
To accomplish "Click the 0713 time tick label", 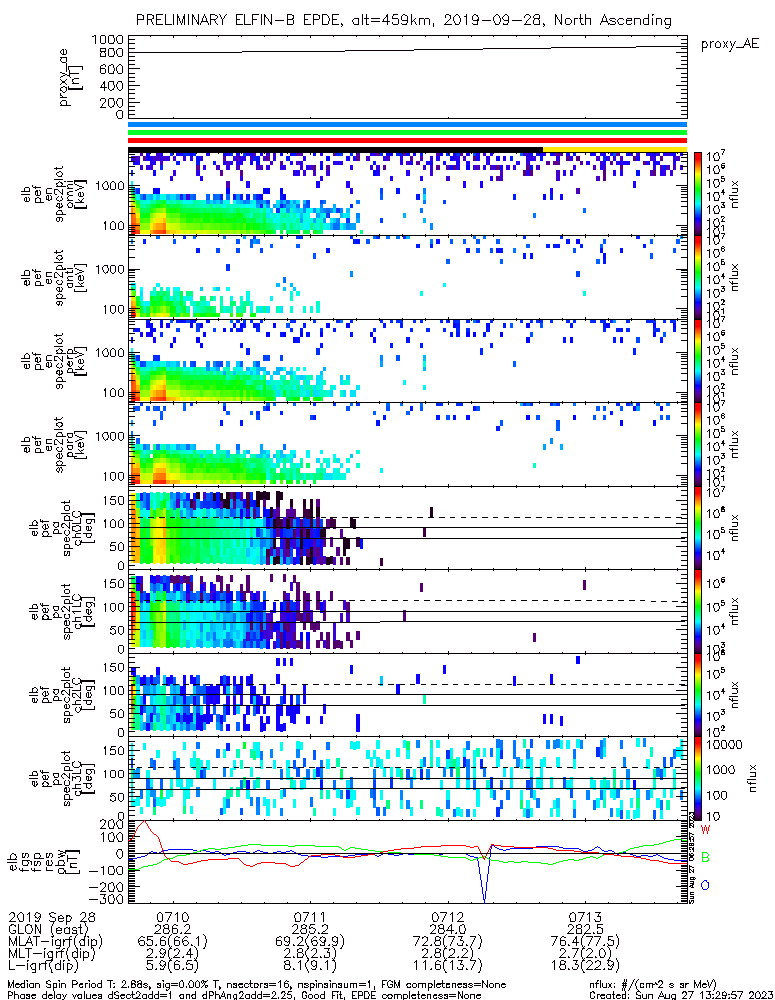I will (584, 917).
